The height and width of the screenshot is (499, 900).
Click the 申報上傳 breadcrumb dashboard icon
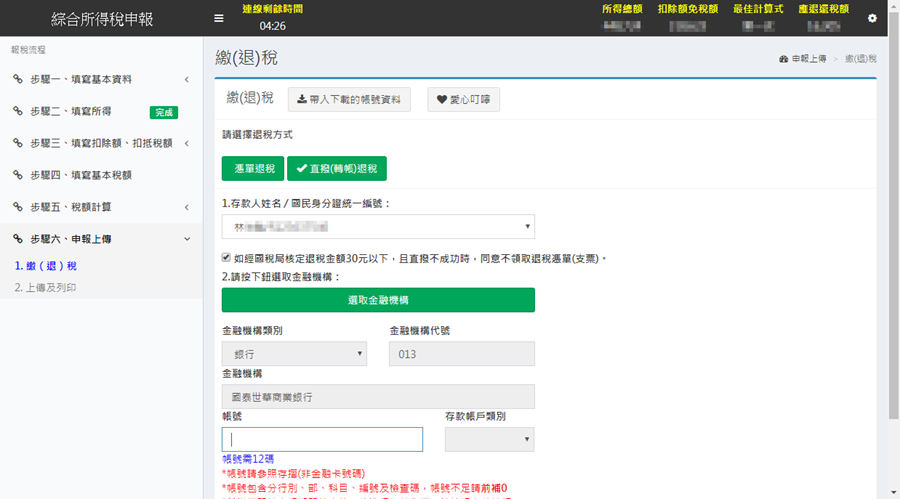(784, 59)
